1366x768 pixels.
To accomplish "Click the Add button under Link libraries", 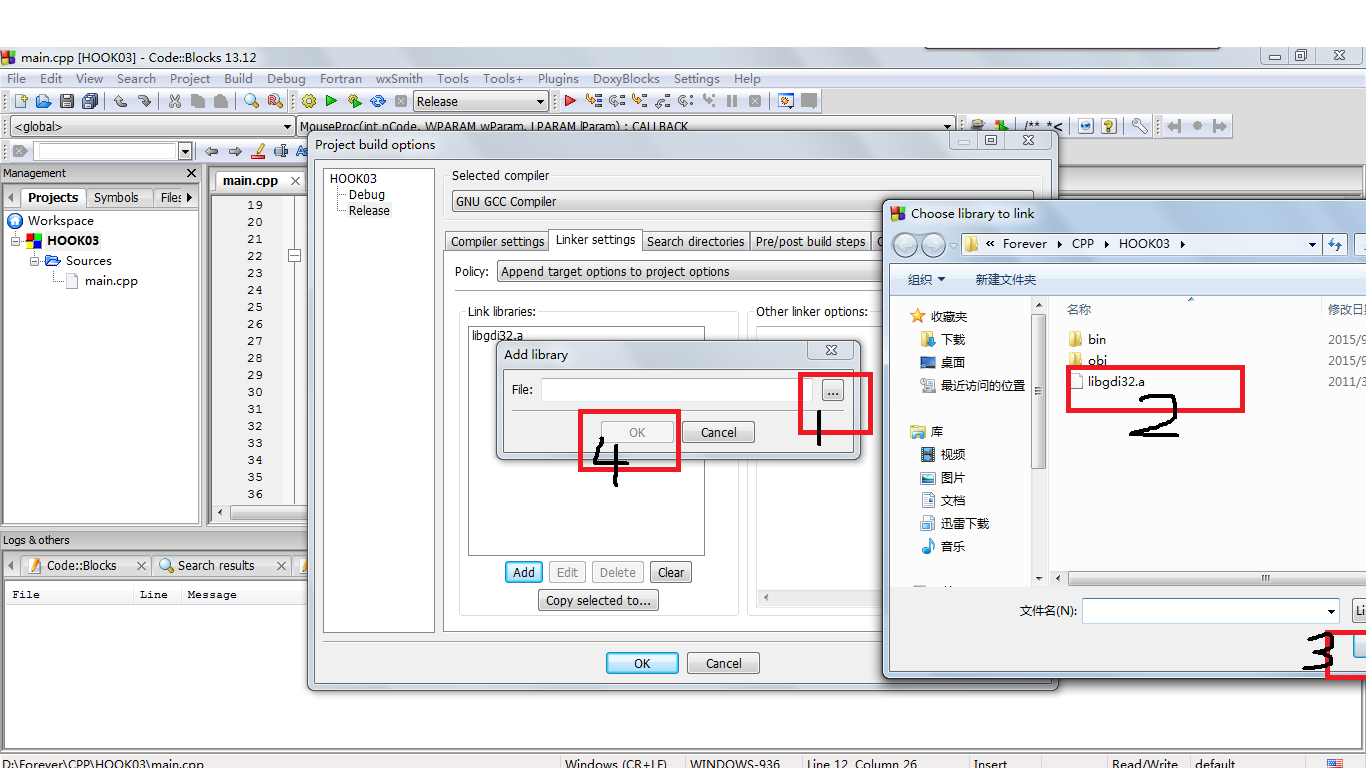I will pyautogui.click(x=524, y=572).
